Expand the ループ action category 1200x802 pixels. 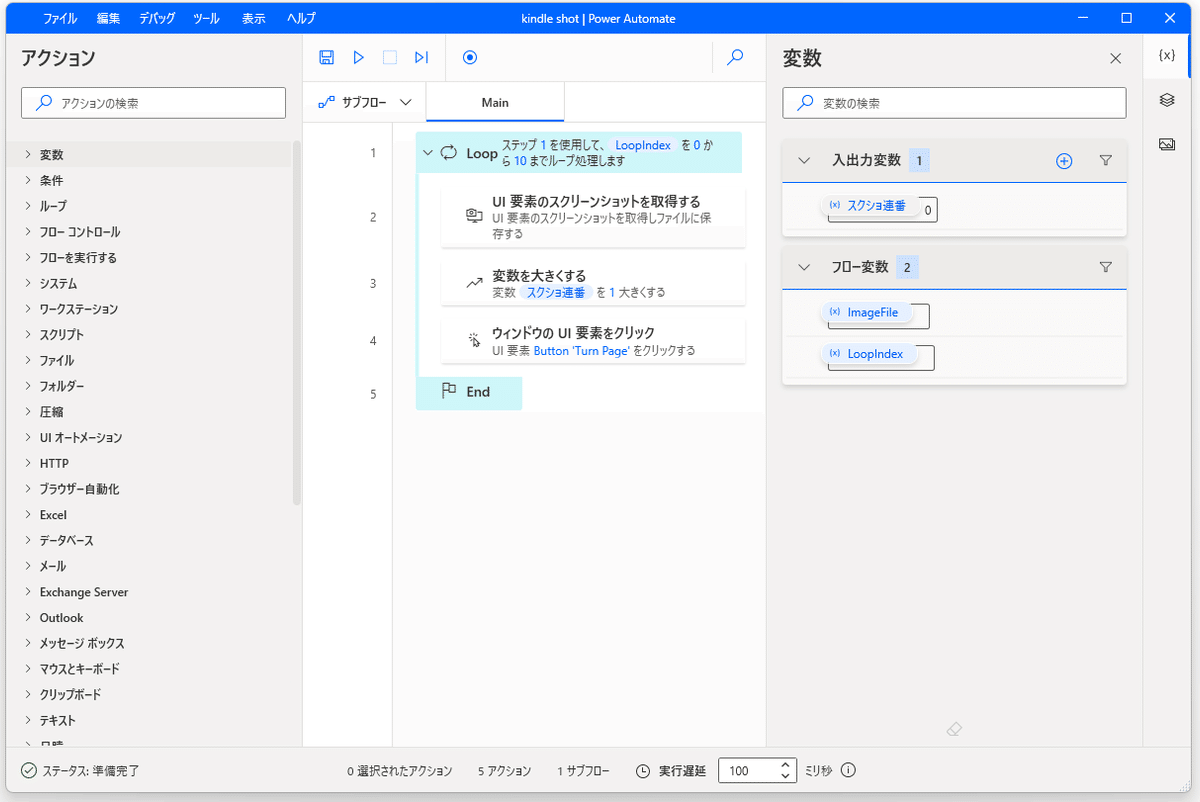(x=28, y=206)
